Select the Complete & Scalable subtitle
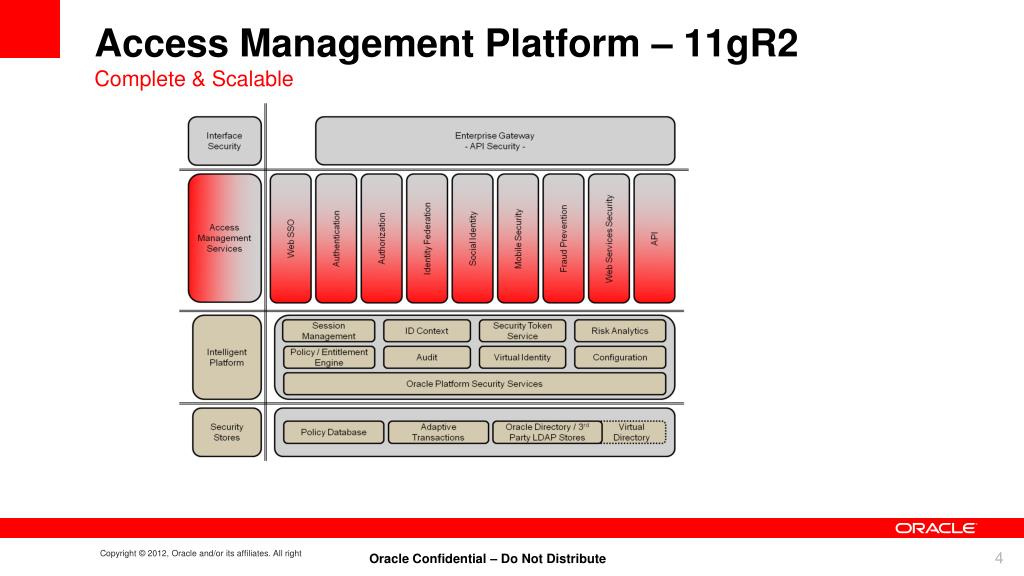Viewport: 1024px width, 576px height. pyautogui.click(x=194, y=79)
